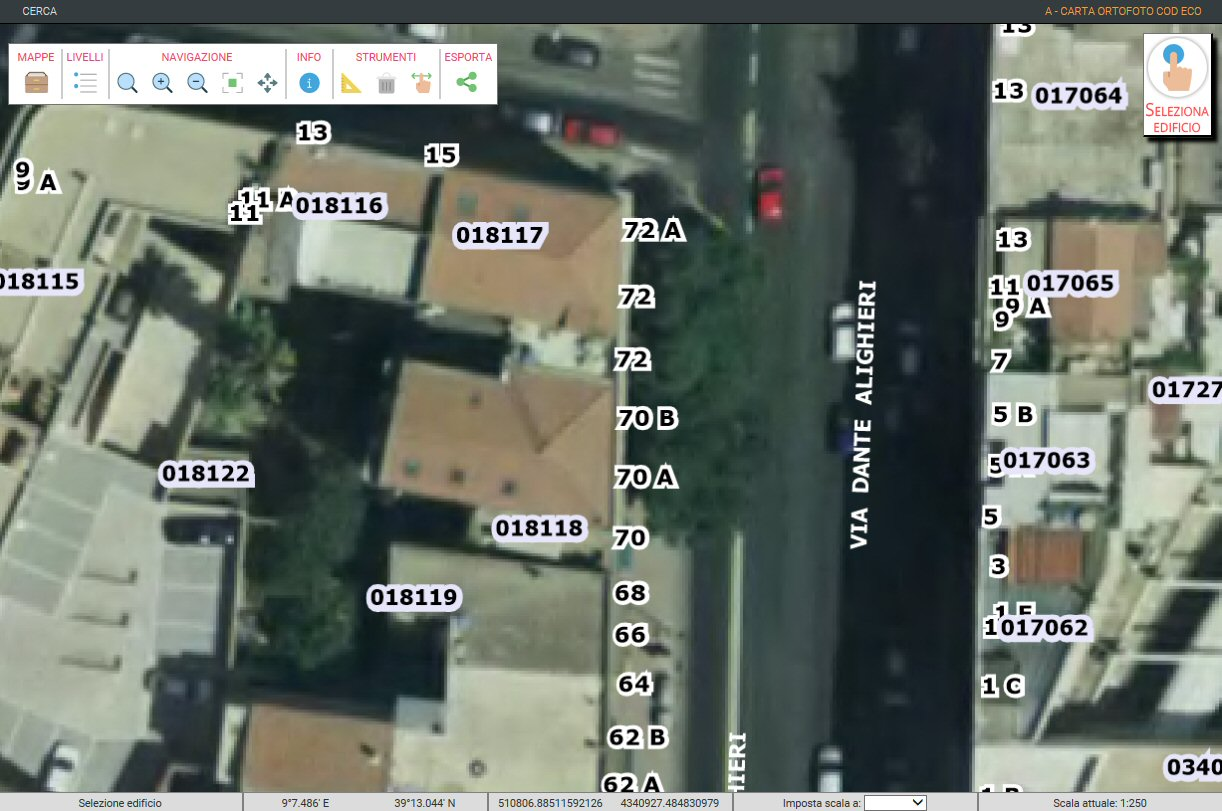Click house number label 70 B
The width and height of the screenshot is (1222, 811).
pyautogui.click(x=646, y=419)
